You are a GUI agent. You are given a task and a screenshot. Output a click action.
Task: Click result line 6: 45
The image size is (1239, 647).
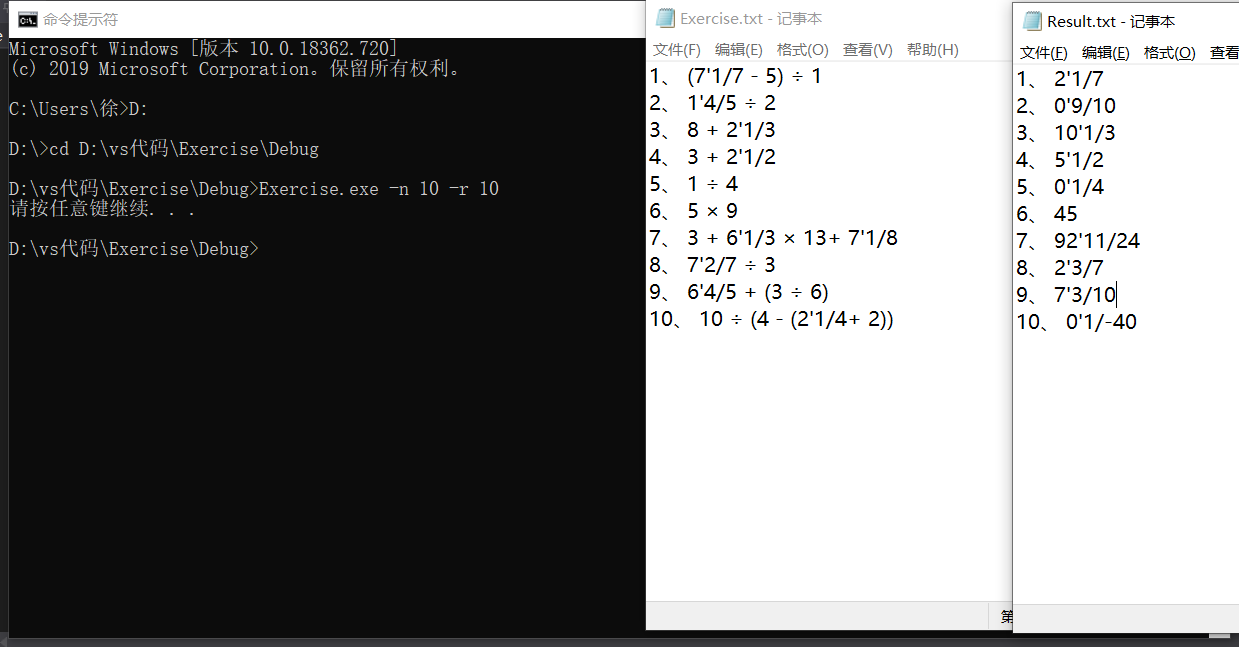click(x=1048, y=214)
